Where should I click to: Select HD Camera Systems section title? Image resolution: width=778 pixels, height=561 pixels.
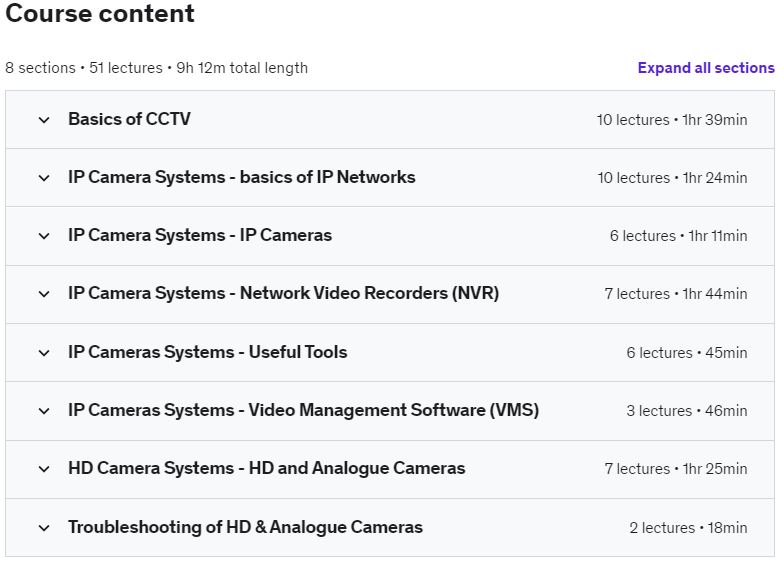pos(266,468)
